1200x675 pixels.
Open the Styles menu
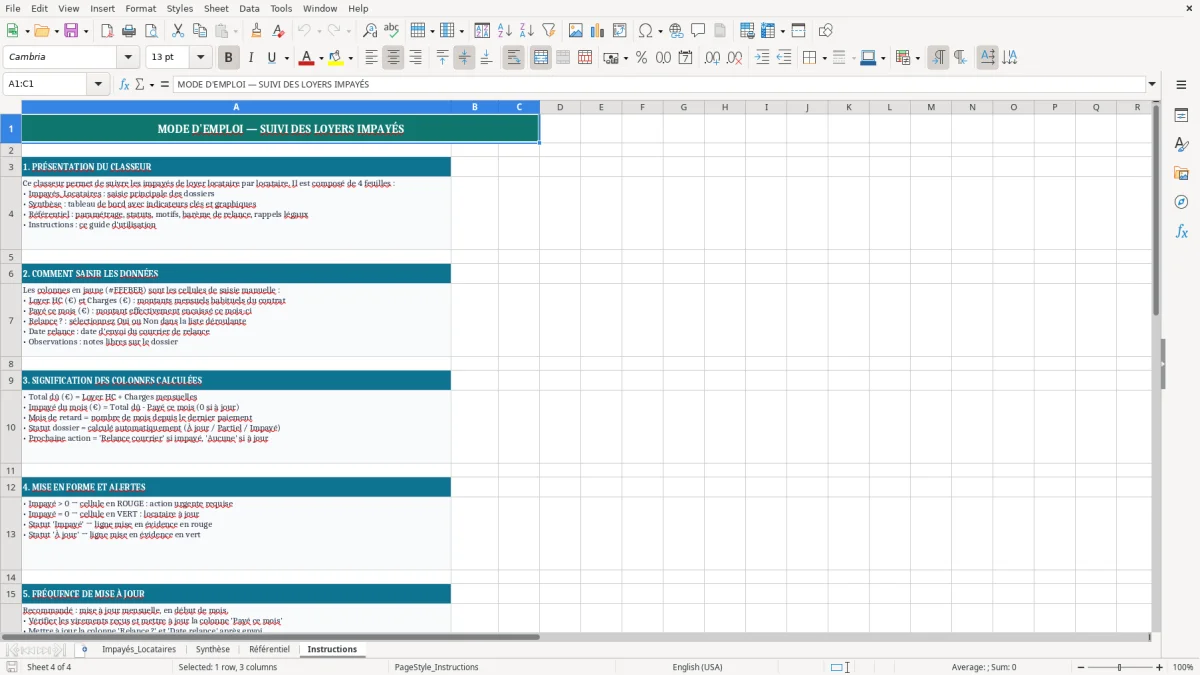point(180,8)
